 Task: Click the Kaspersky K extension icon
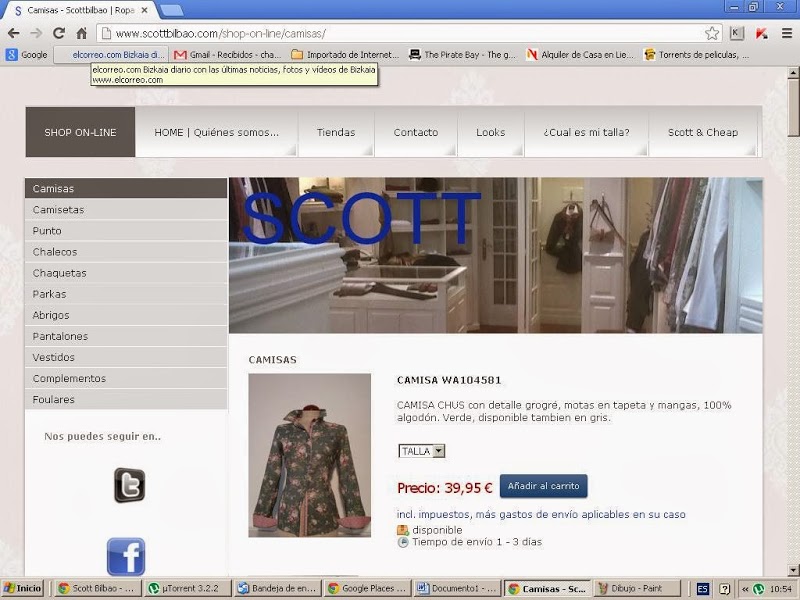point(736,34)
